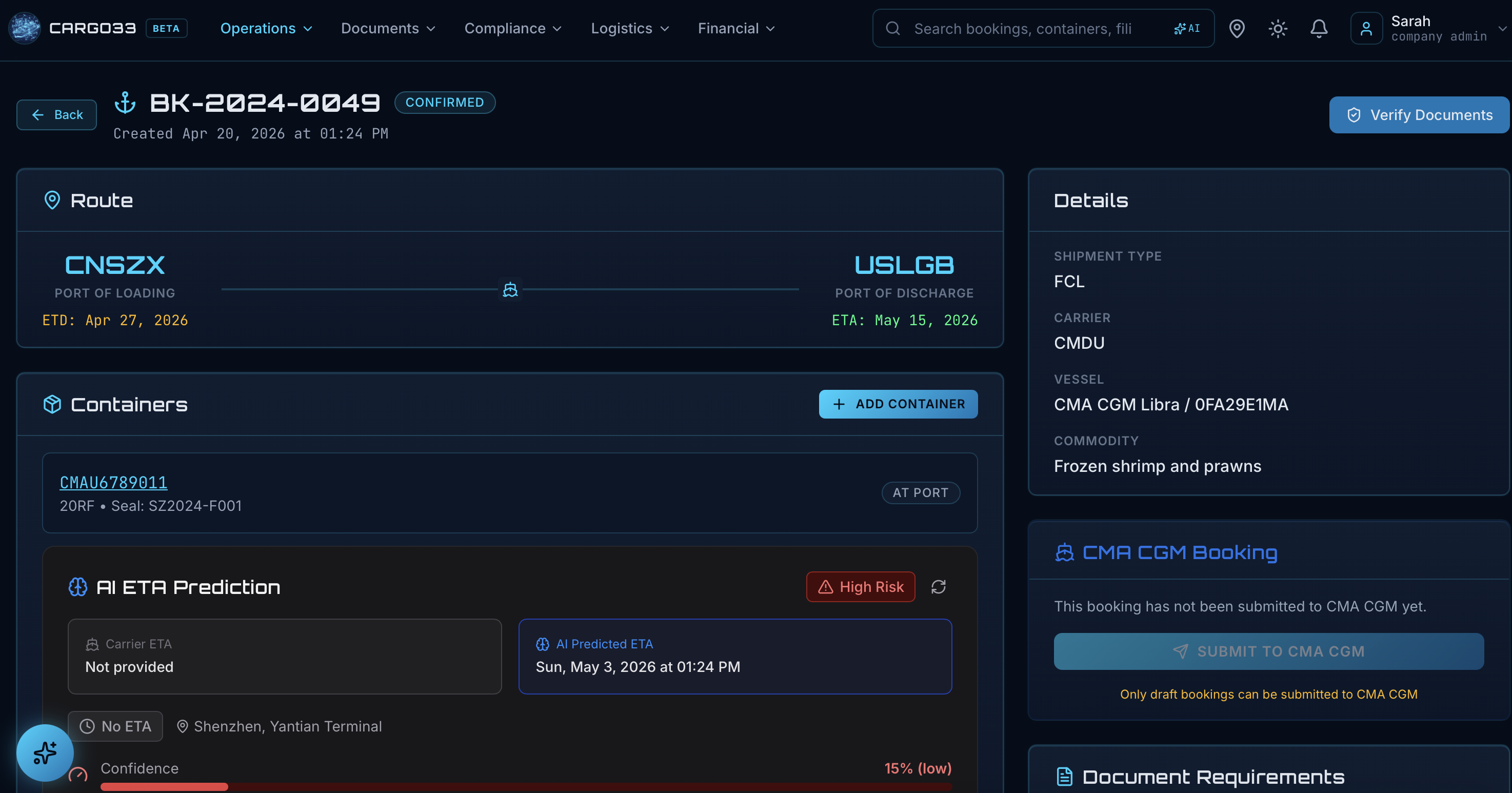Viewport: 1512px width, 793px height.
Task: Click the Verify Documents button
Action: click(1419, 115)
